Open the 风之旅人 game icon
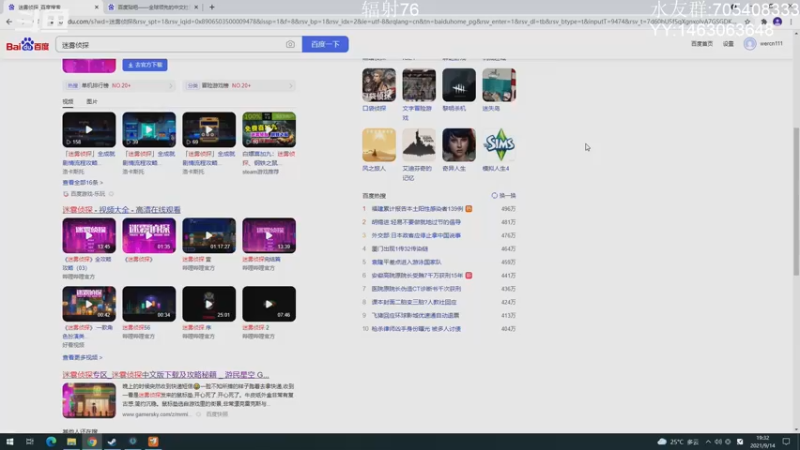Screen dimensions: 800x450 pyautogui.click(x=379, y=145)
